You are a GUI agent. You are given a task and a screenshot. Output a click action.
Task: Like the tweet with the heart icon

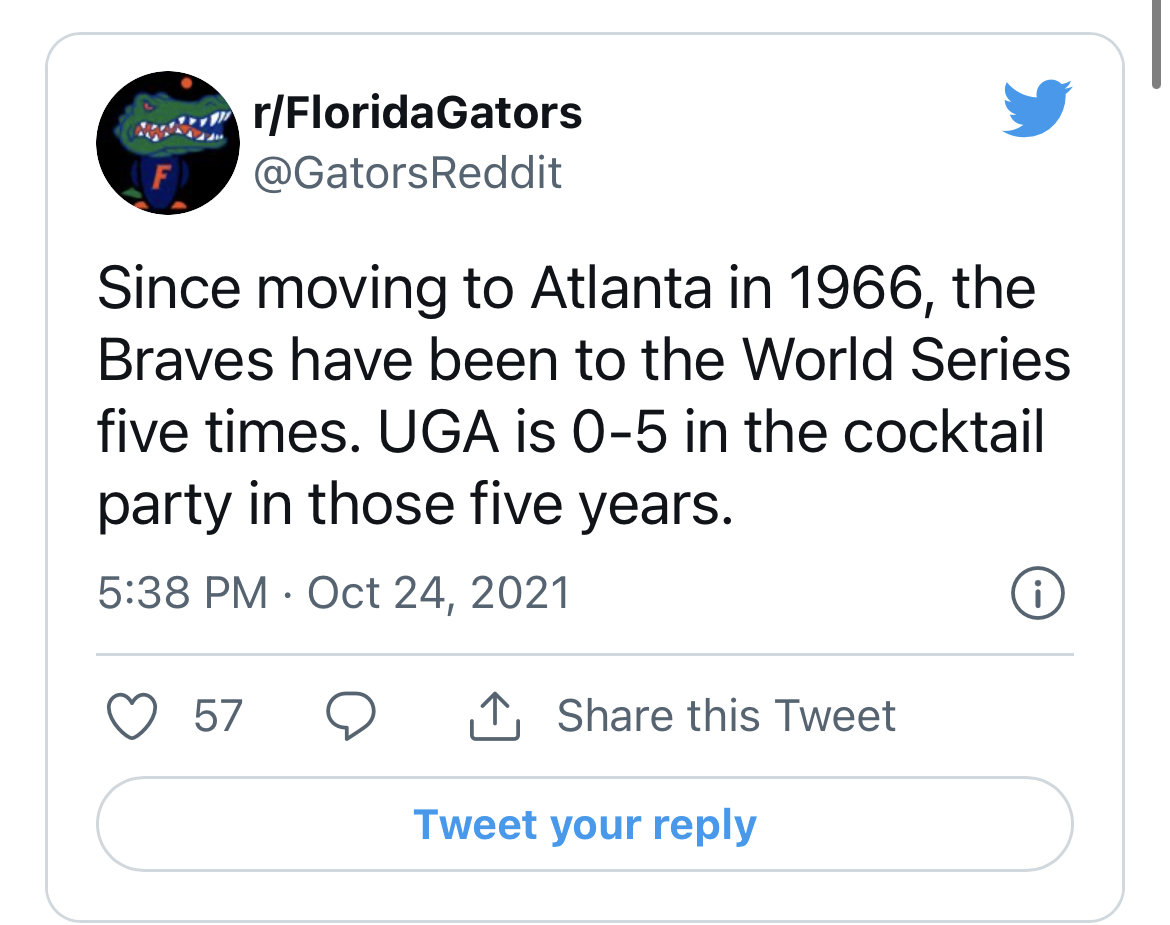tap(132, 716)
